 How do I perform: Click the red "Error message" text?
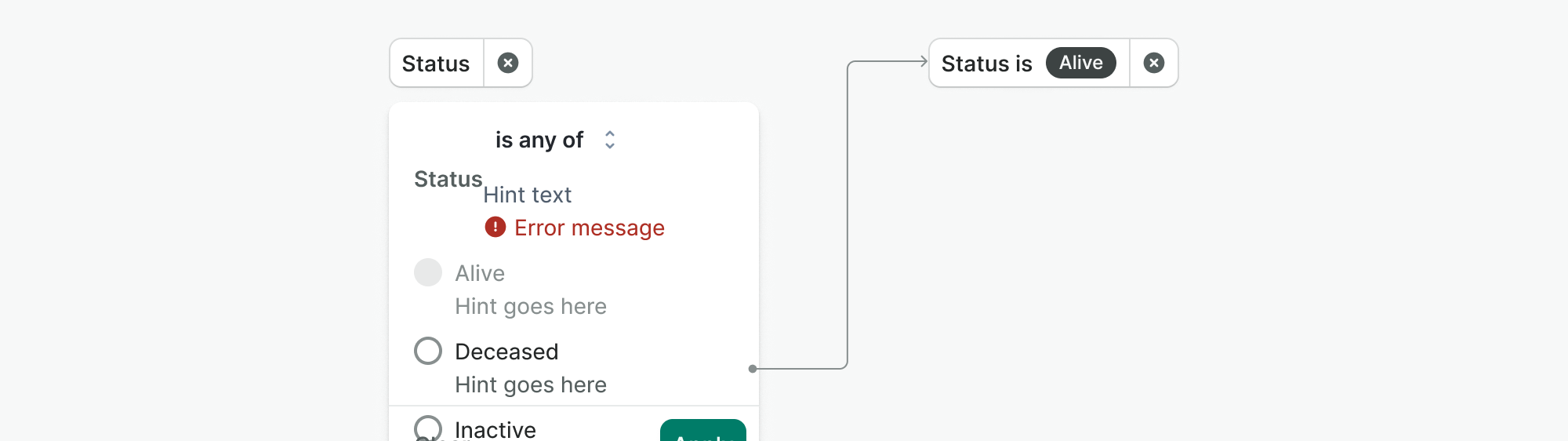point(589,228)
